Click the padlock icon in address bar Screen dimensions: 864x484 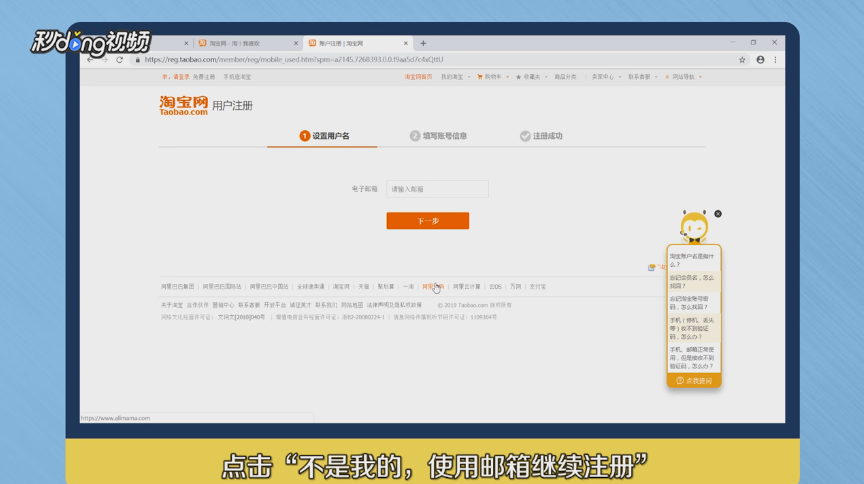tap(138, 60)
